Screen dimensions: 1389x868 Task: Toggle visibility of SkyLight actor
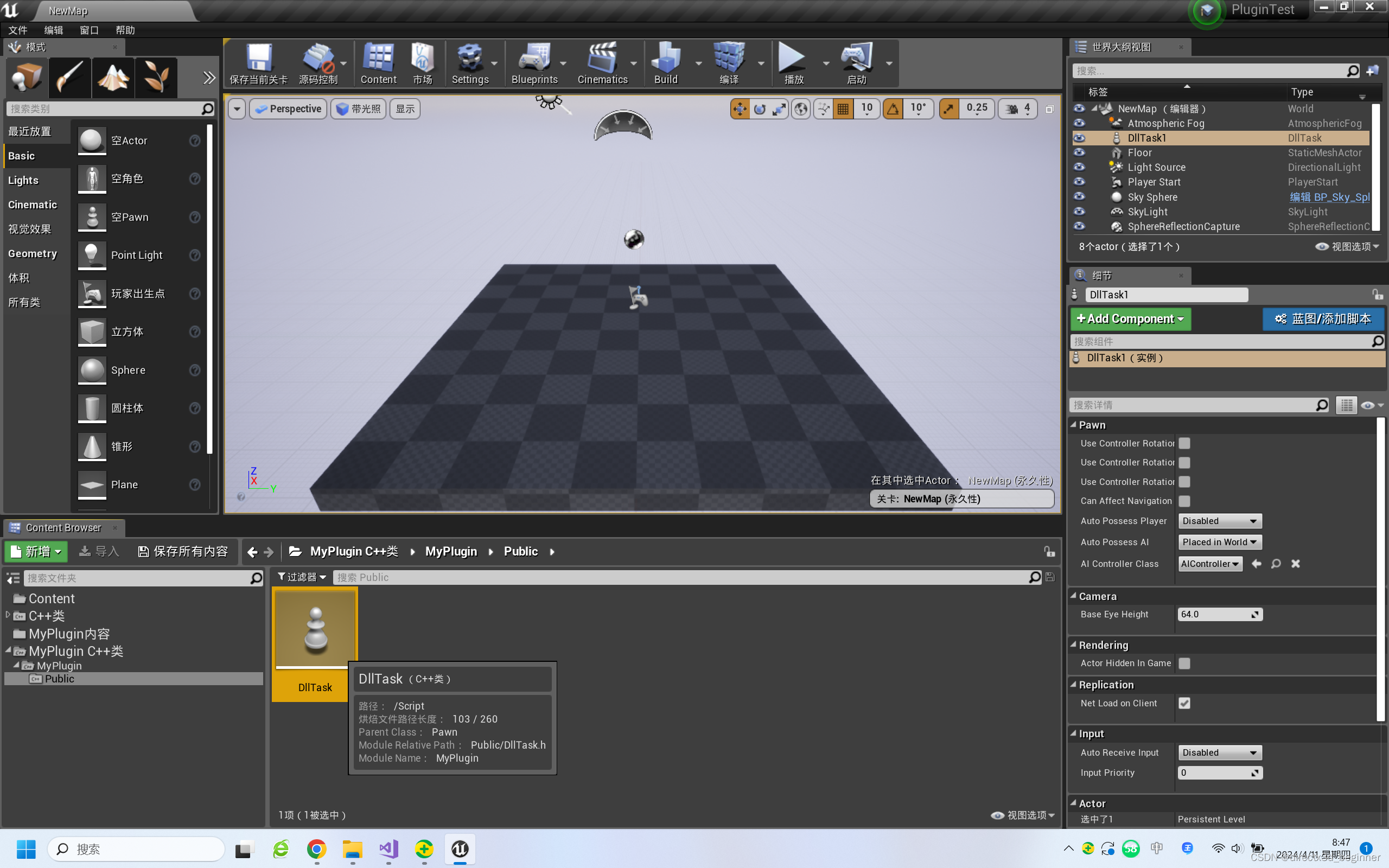point(1079,211)
